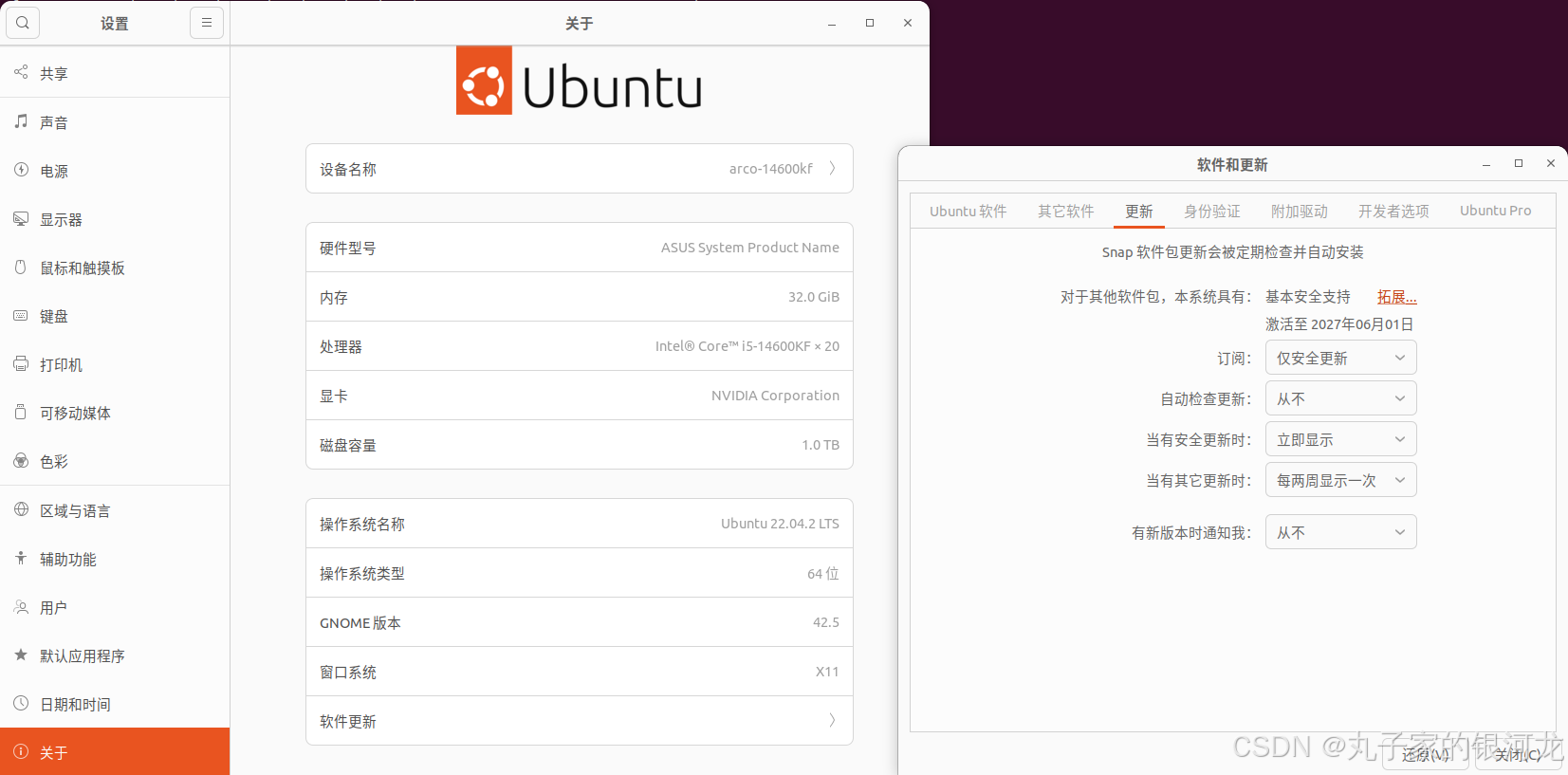Viewport: 1568px width, 775px height.
Task: Click the 关闭 button in 软件和更新
Action: [x=1518, y=754]
